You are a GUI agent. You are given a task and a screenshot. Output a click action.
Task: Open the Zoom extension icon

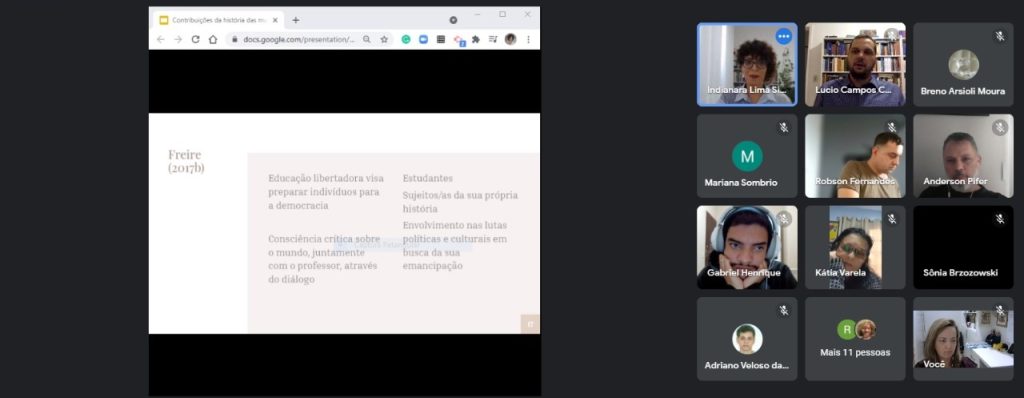(x=423, y=39)
